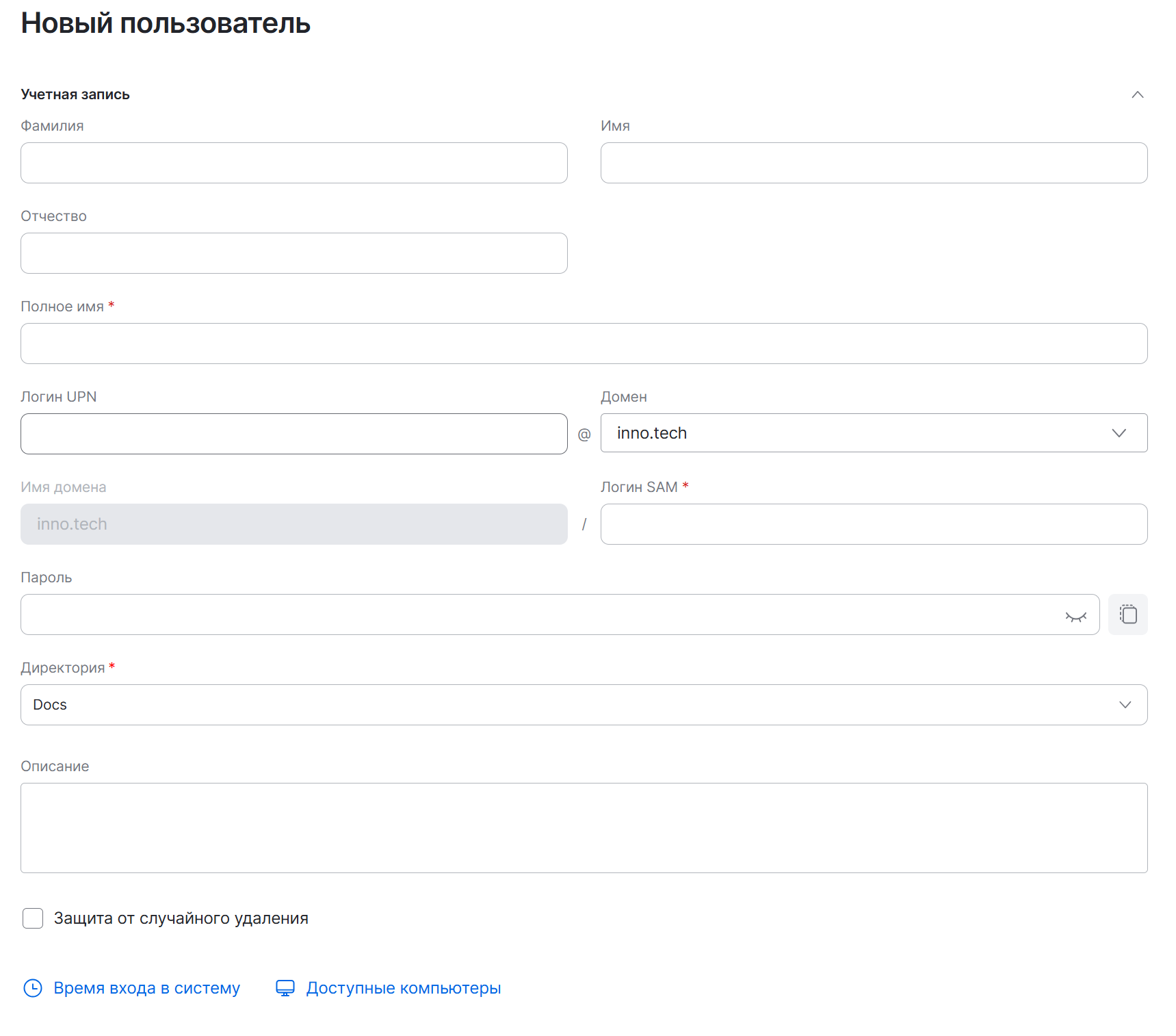Open the Время входа в систему link
Viewport: 1176px width, 1036px height.
point(146,988)
